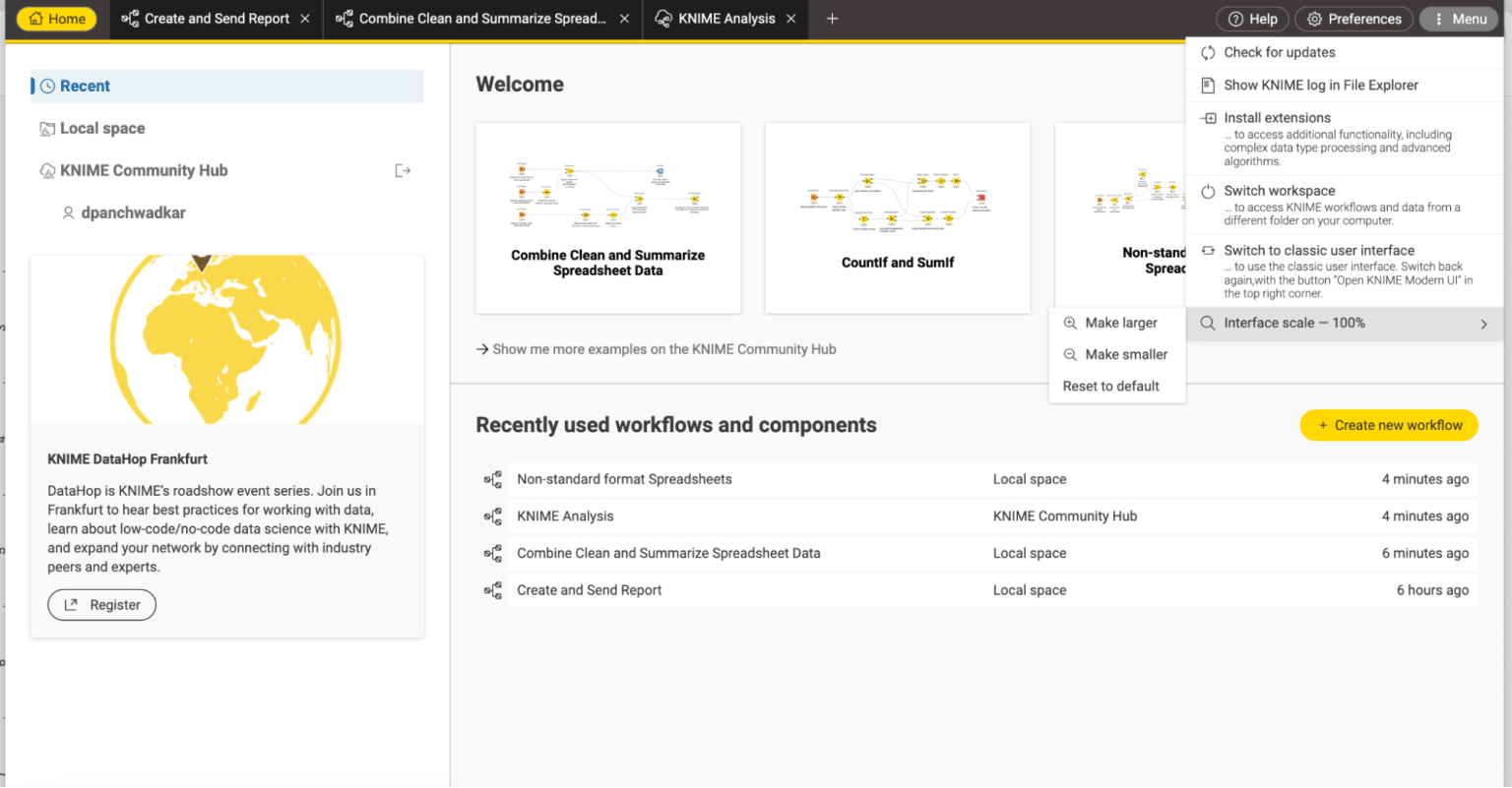
Task: Click the Register button
Action: point(102,605)
